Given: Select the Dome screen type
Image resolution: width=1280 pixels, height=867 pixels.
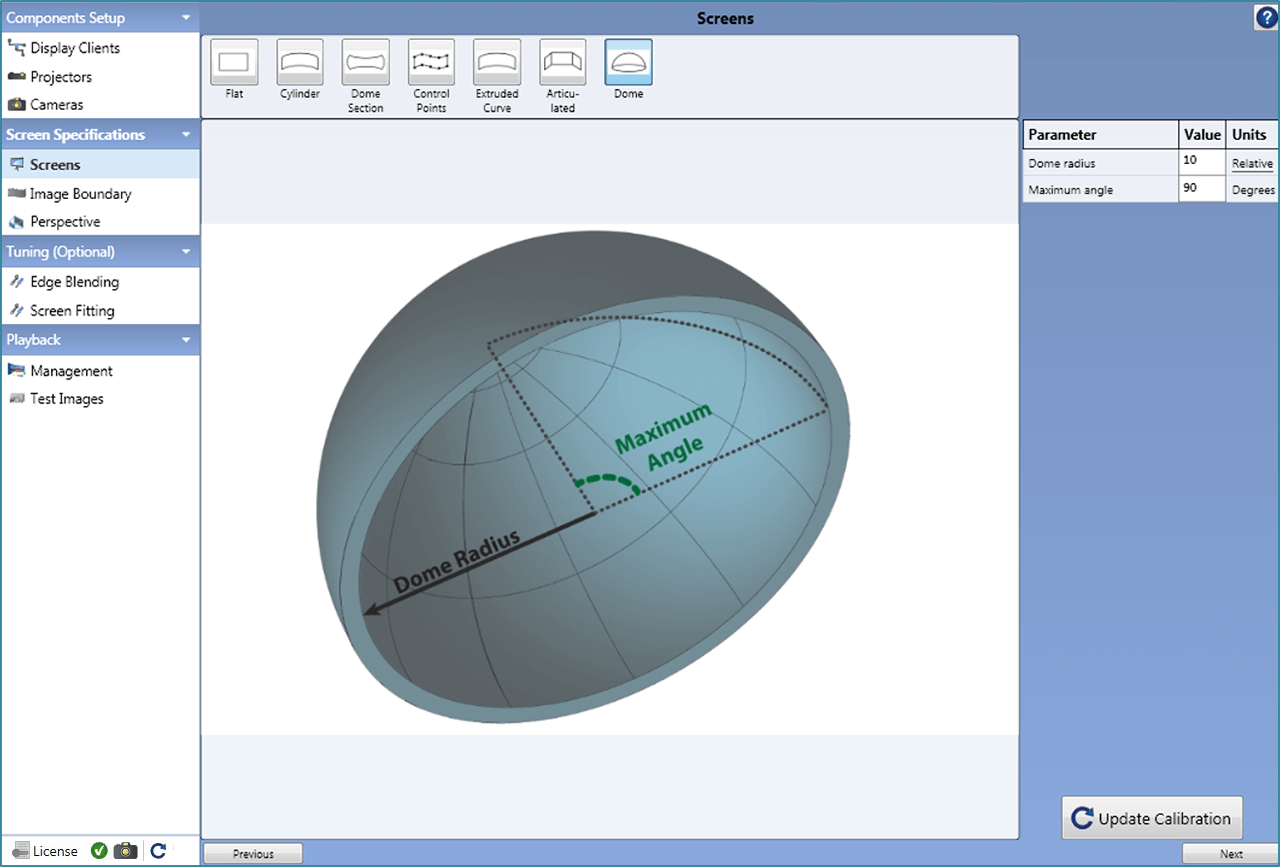Looking at the screenshot, I should coord(629,62).
